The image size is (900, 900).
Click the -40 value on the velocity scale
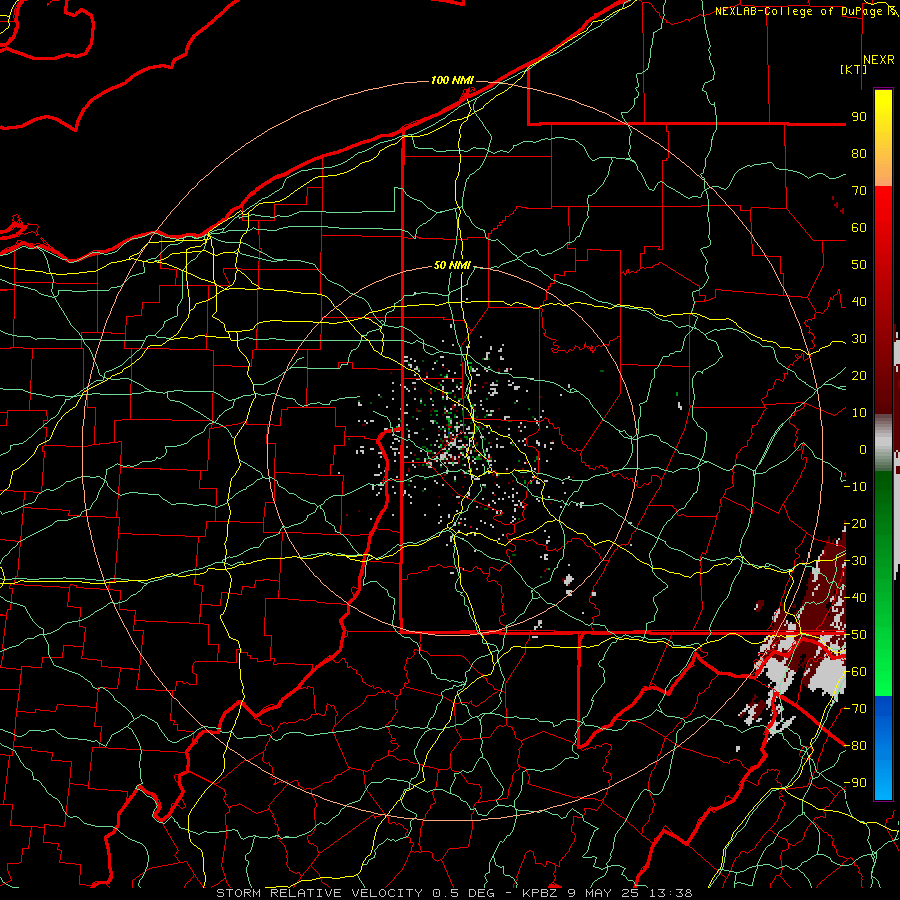point(855,598)
